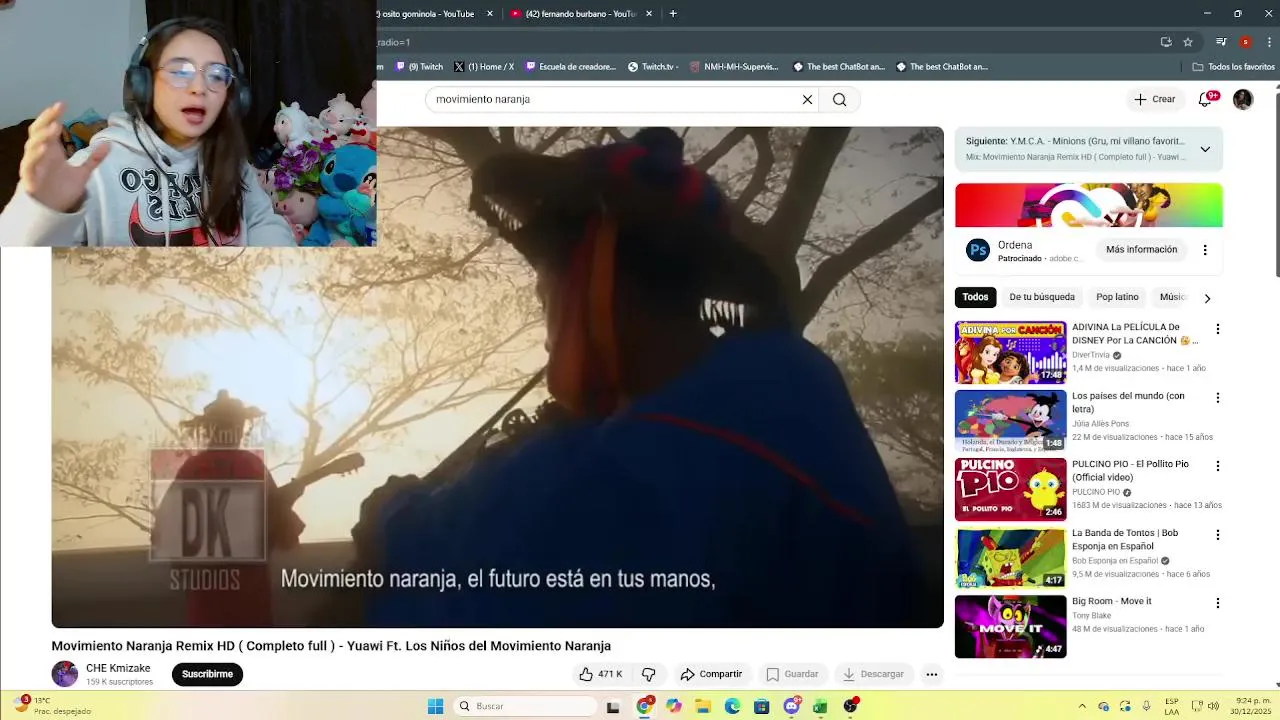
Task: Select the Todos filter chip
Action: click(x=975, y=297)
